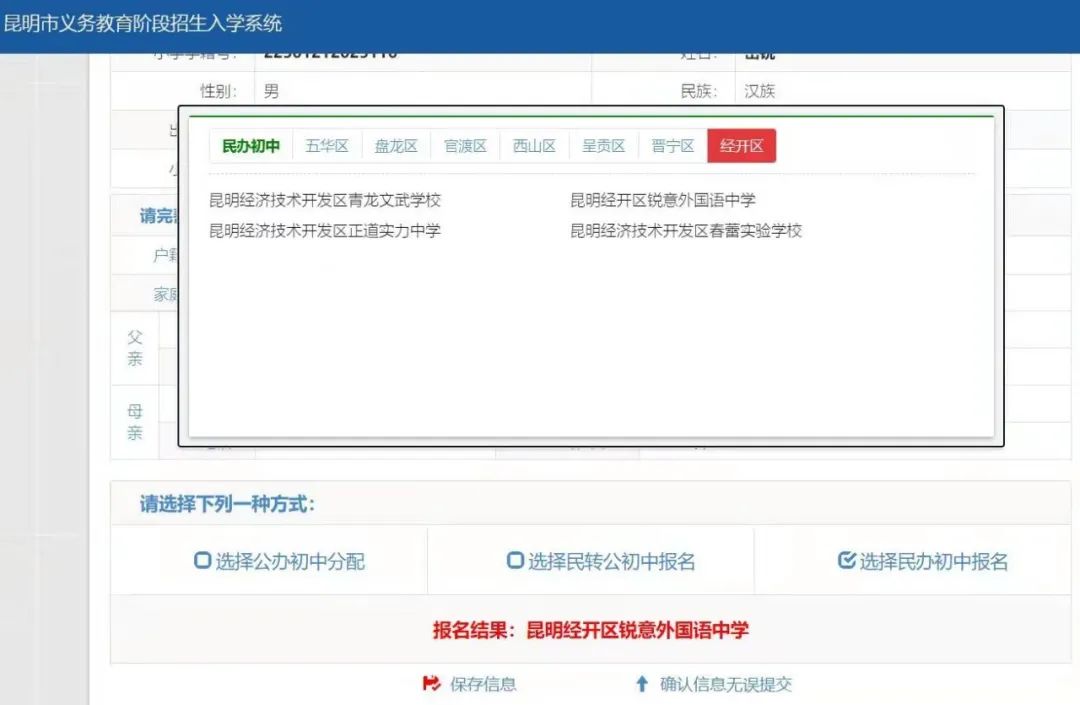Image resolution: width=1080 pixels, height=705 pixels.
Task: Switch to the 五华区 tab
Action: coord(327,146)
